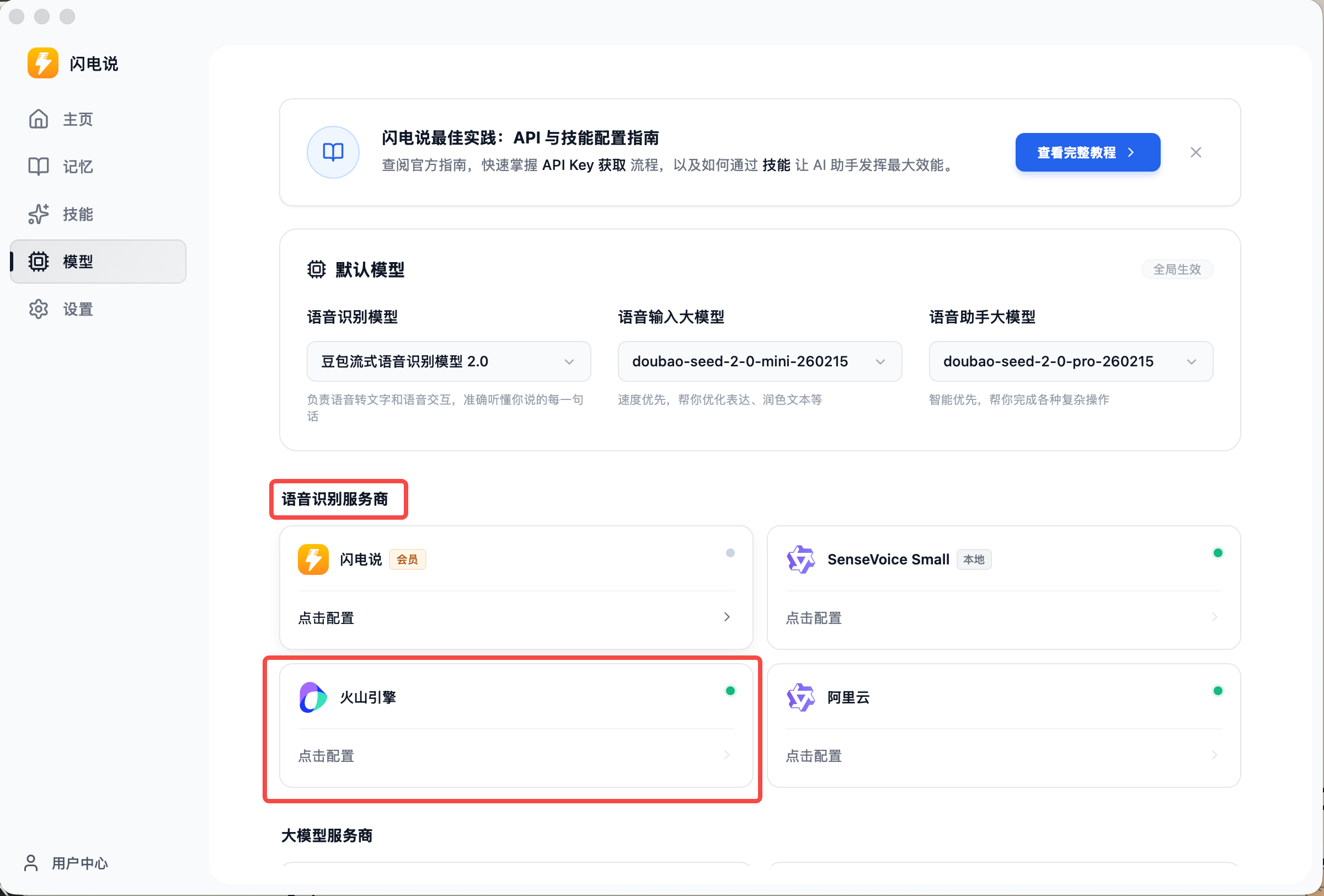Screen dimensions: 1324x896
Task: Click the 全局生效 badge
Action: pyautogui.click(x=1177, y=269)
